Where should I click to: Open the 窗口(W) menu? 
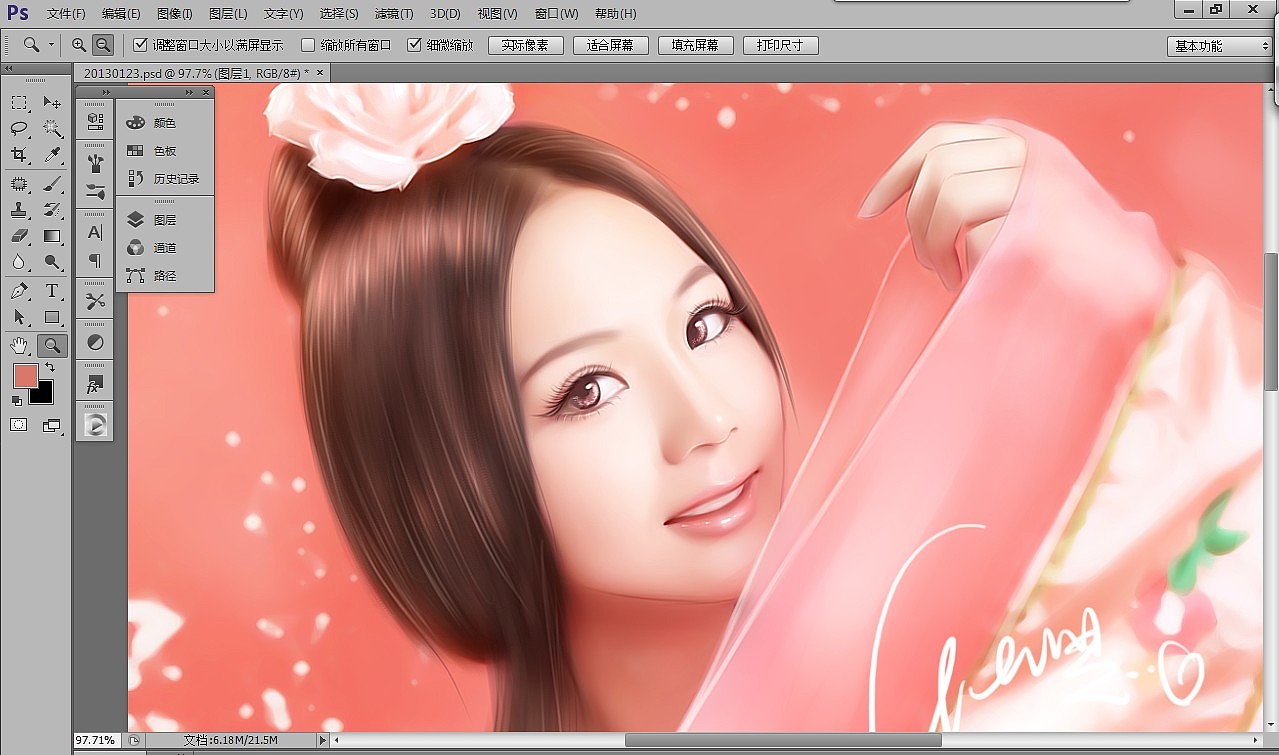557,13
